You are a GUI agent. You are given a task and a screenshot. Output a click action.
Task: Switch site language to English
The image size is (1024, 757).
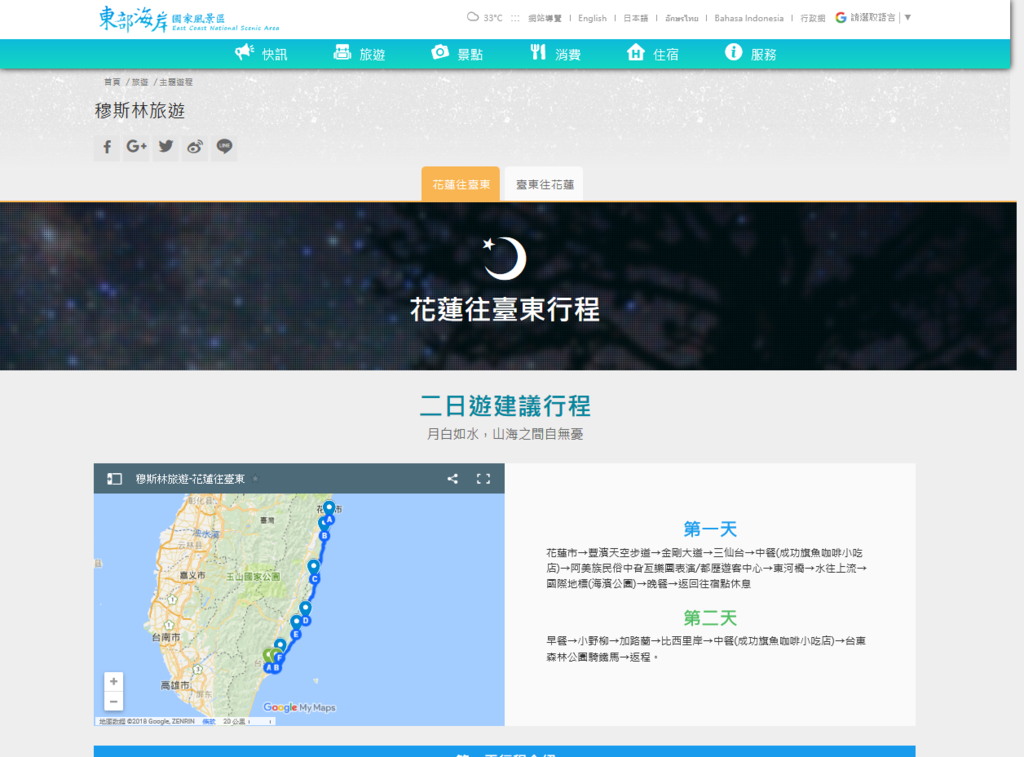pyautogui.click(x=592, y=18)
